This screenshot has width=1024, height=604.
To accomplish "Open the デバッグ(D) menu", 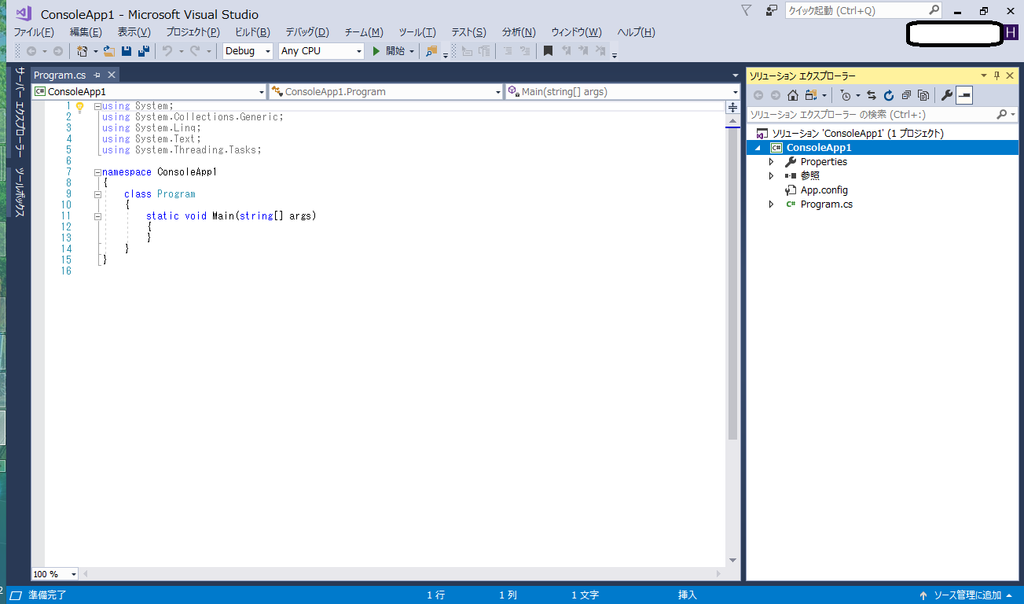I will [307, 32].
